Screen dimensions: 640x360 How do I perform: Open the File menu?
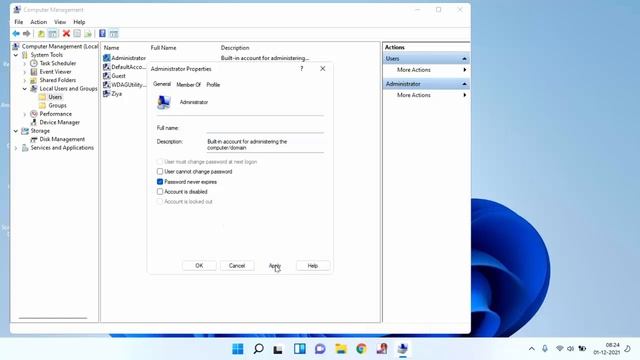click(x=19, y=22)
